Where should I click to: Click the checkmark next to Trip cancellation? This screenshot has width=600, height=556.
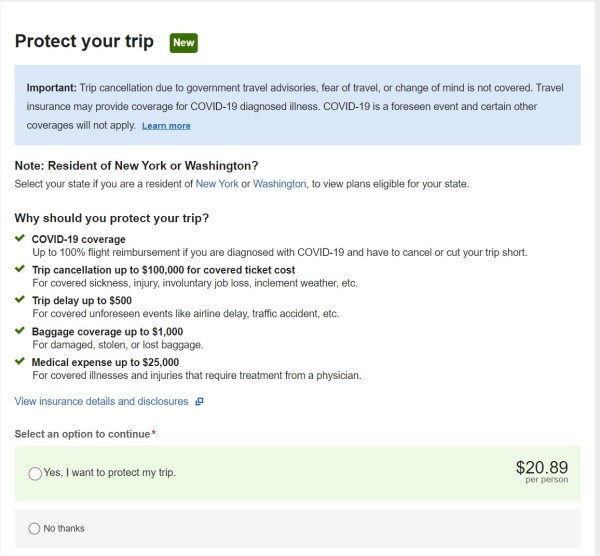coord(20,270)
